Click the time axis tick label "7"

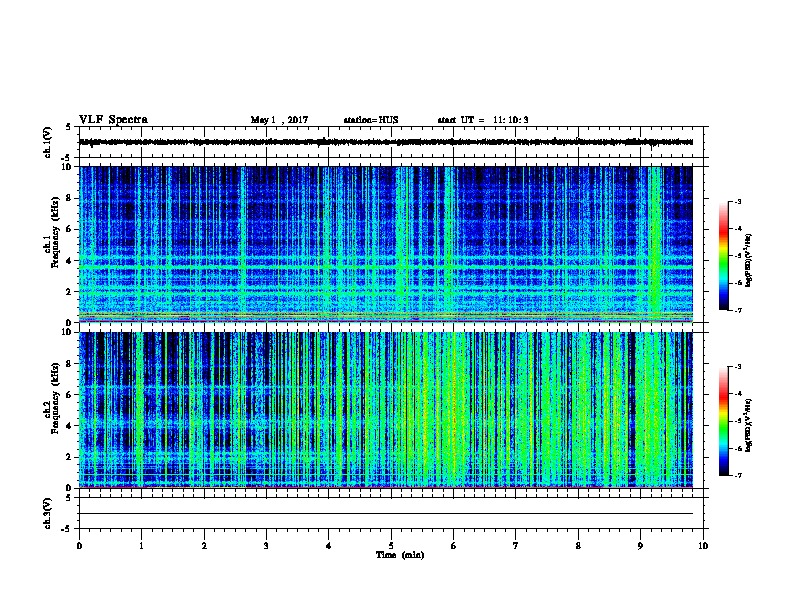click(x=516, y=546)
